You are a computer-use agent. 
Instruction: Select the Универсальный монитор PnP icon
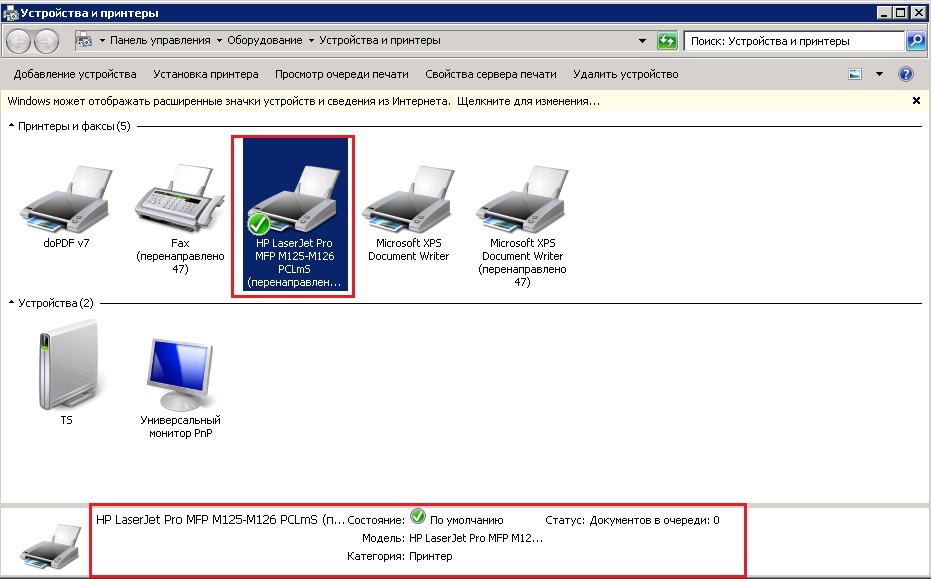coord(180,374)
